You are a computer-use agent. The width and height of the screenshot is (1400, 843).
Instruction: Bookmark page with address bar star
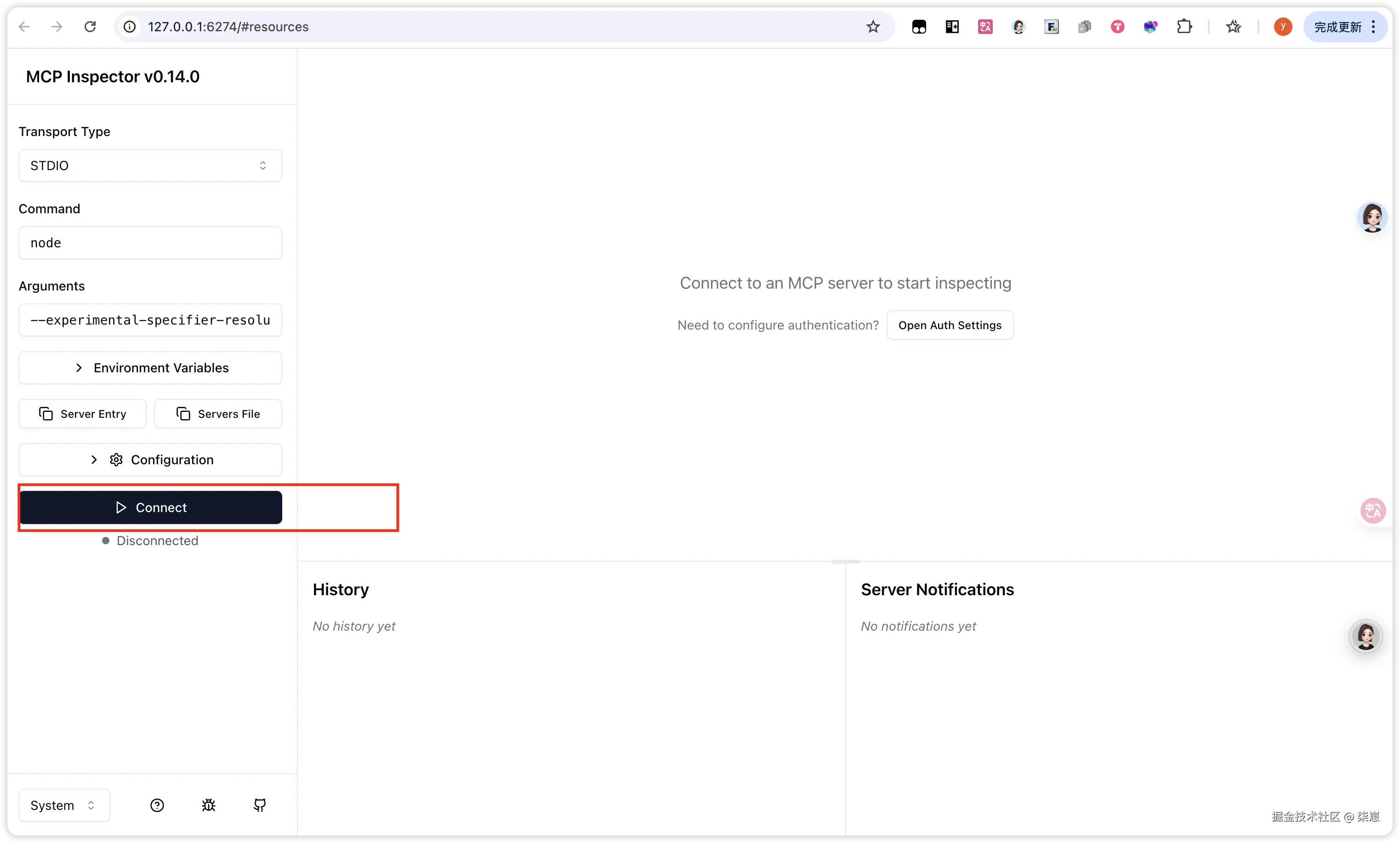click(x=873, y=27)
